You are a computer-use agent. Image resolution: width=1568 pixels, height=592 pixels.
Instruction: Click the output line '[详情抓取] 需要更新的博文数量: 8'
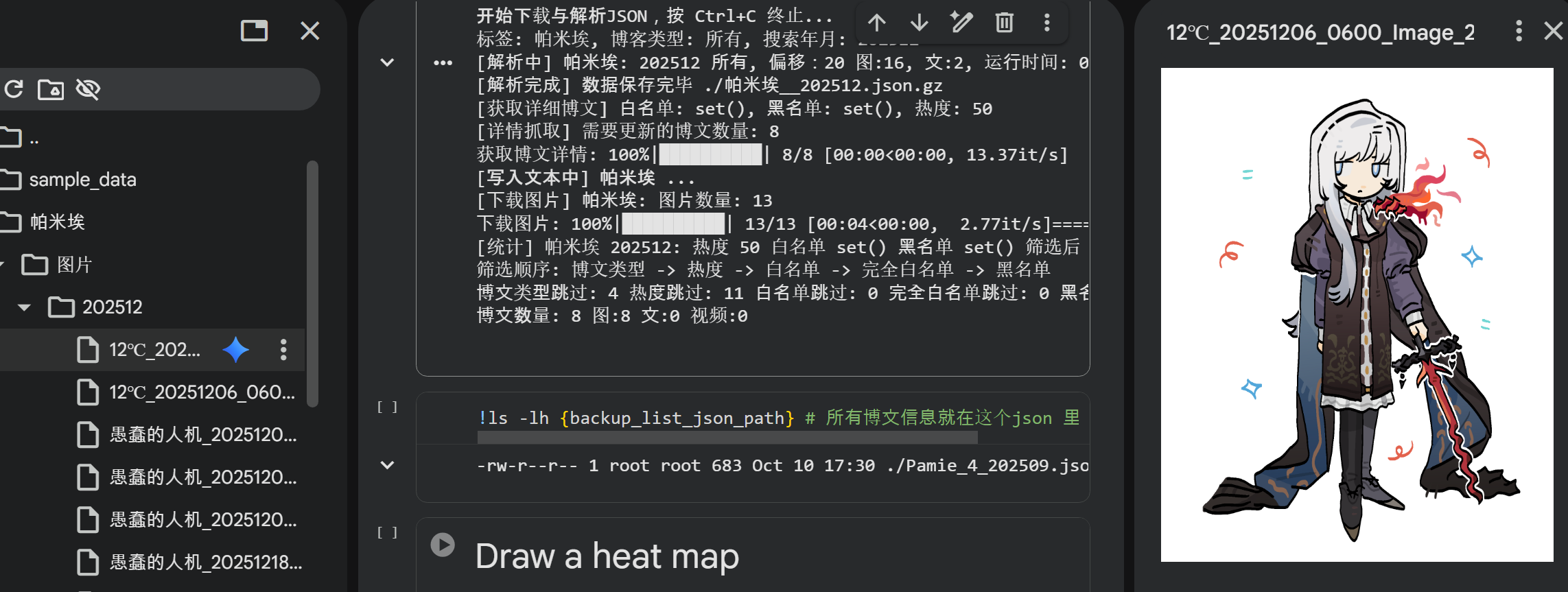coord(628,132)
